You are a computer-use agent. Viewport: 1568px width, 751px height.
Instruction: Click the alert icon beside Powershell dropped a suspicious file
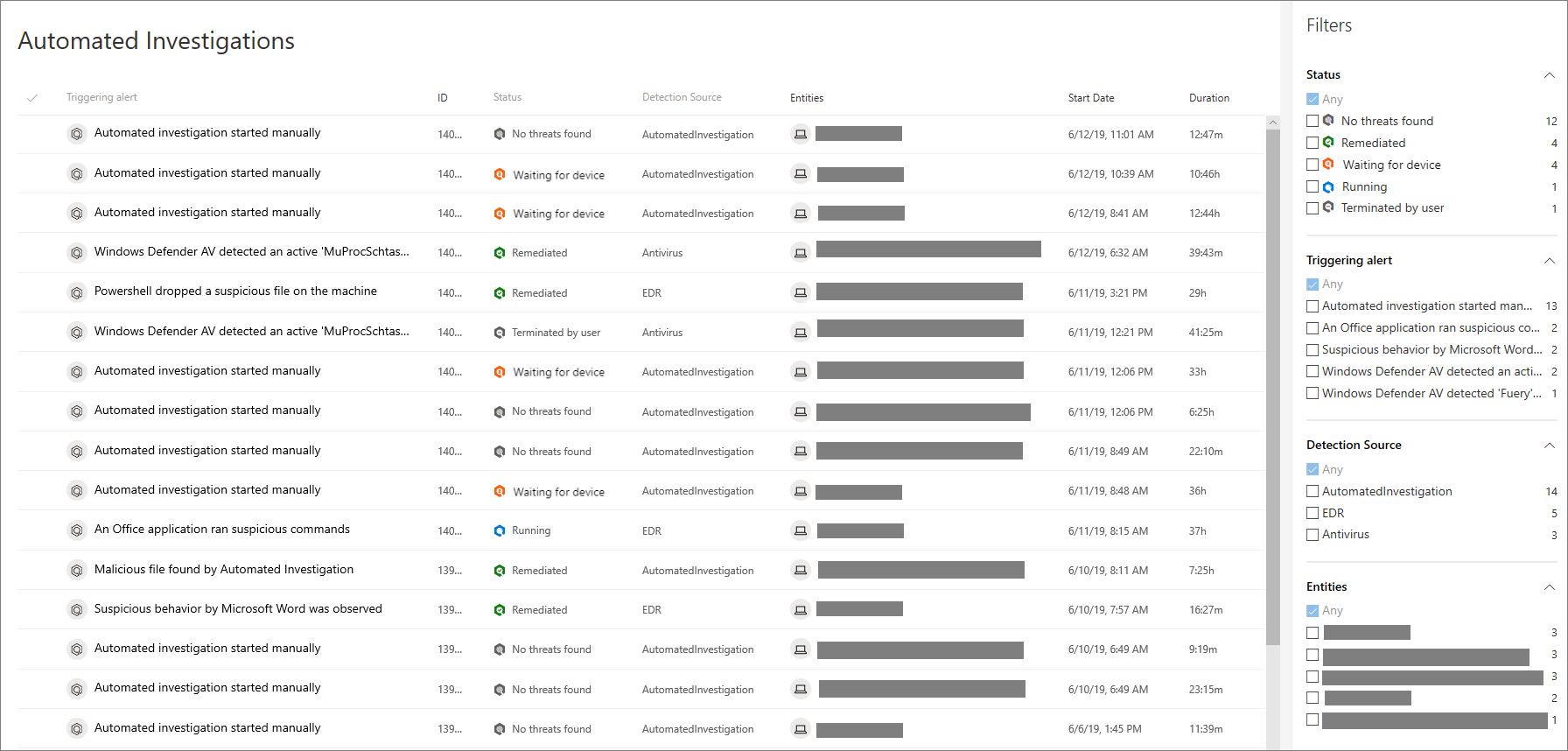click(77, 292)
